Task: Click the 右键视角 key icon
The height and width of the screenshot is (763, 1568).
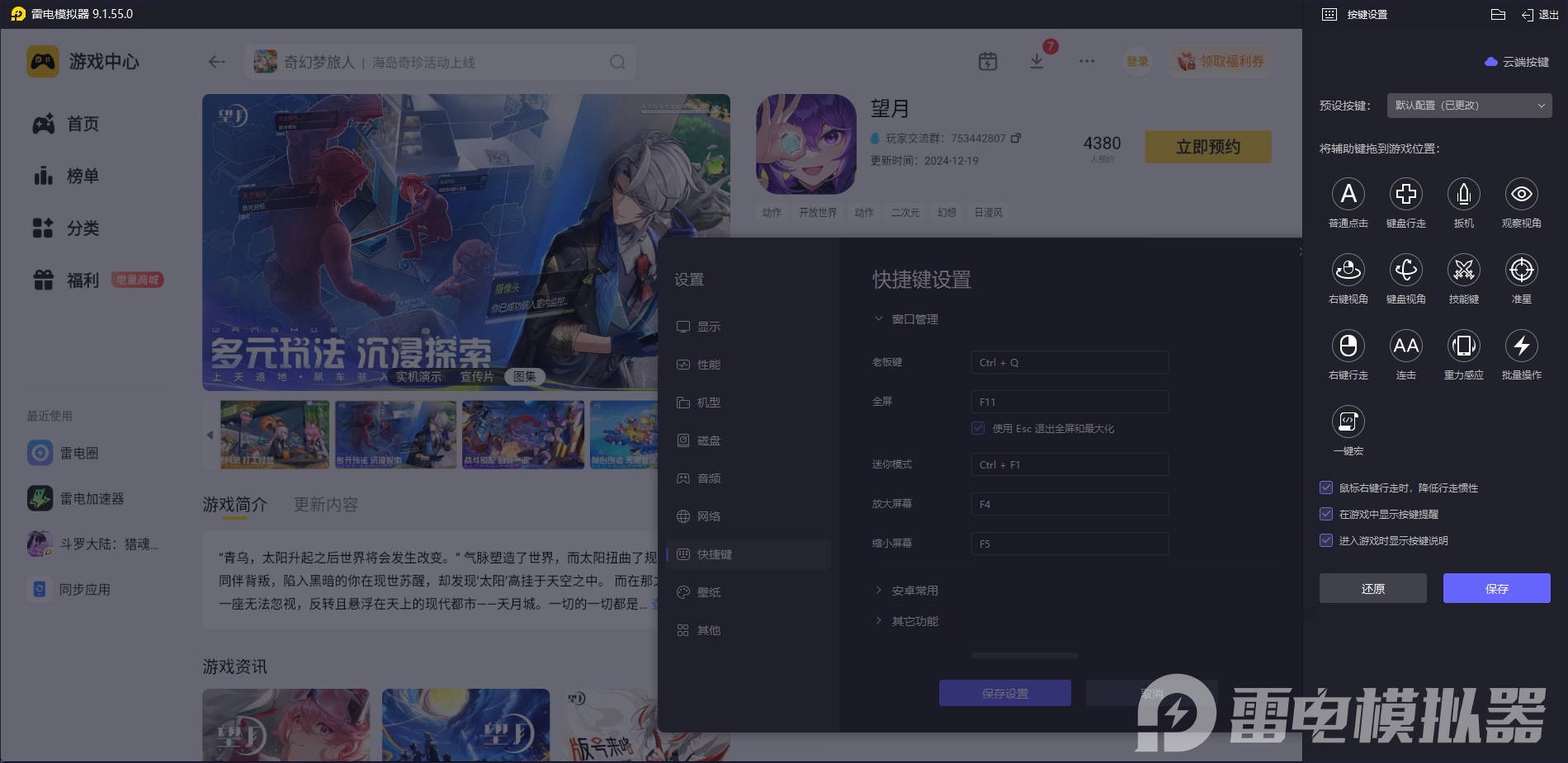Action: (1348, 270)
